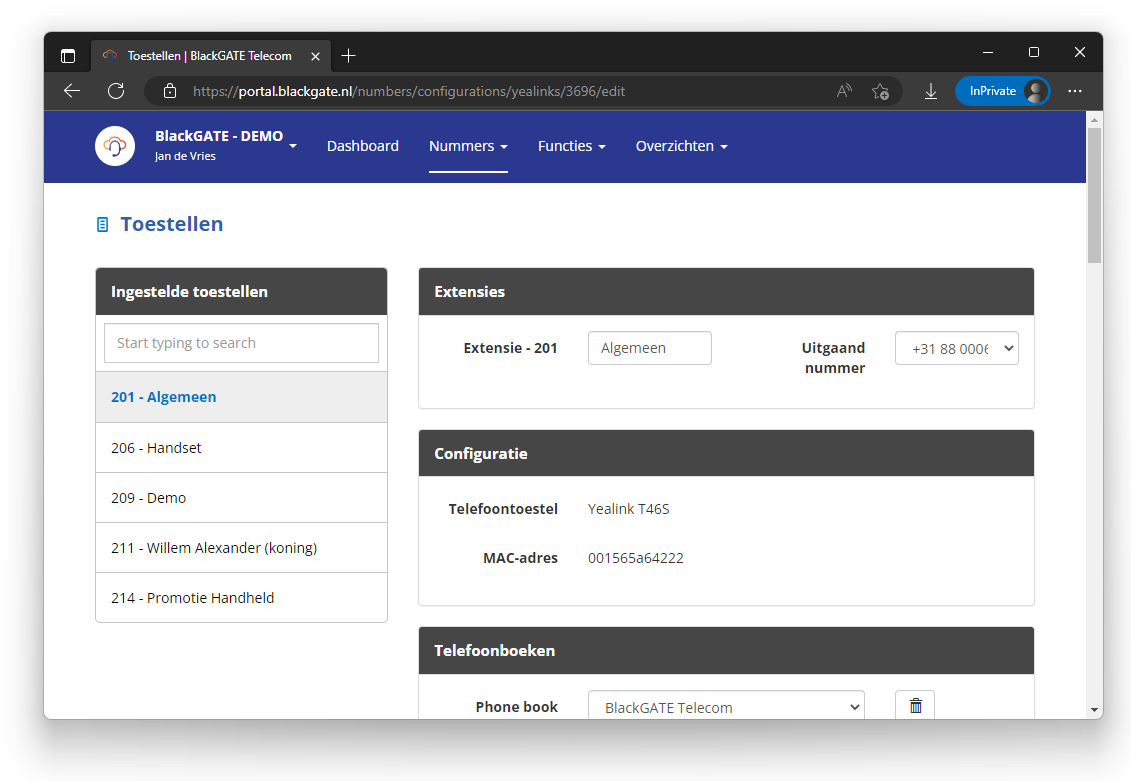This screenshot has height=781, width=1131.
Task: Click the Telefoonboeken panel header
Action: click(x=726, y=650)
